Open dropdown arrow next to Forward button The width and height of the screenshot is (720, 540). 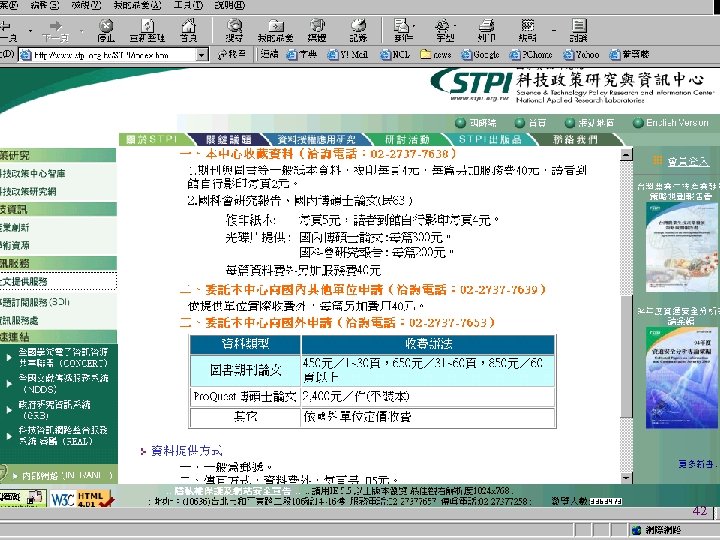click(82, 31)
